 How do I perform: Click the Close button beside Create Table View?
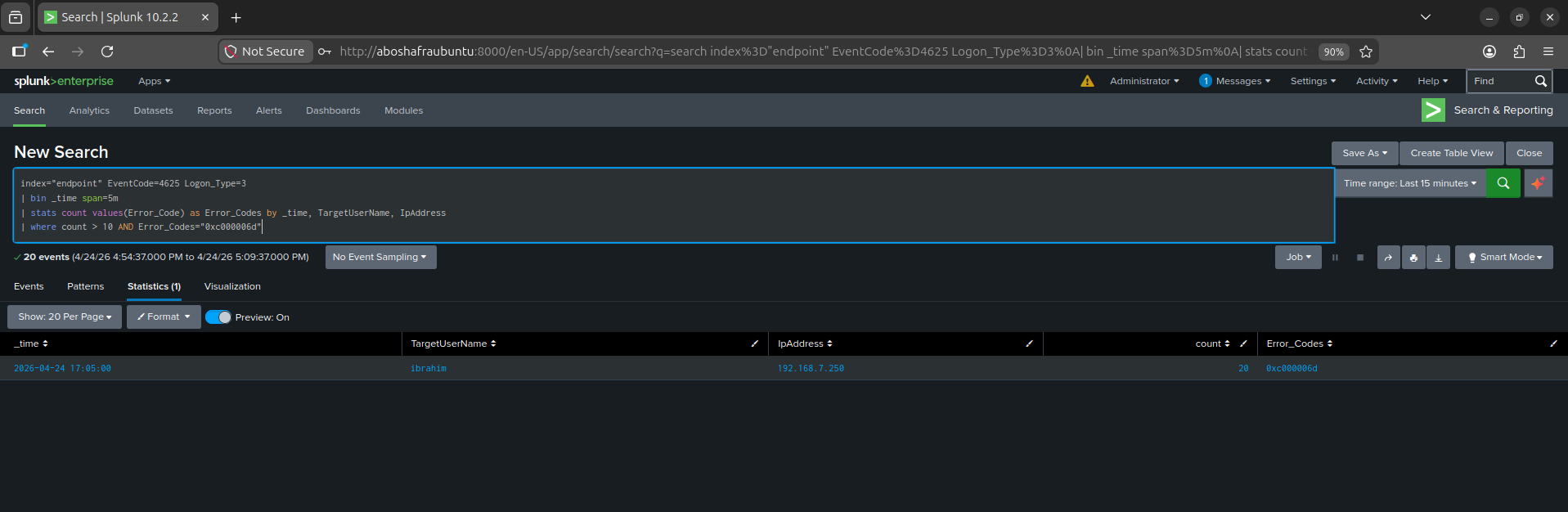click(1529, 153)
